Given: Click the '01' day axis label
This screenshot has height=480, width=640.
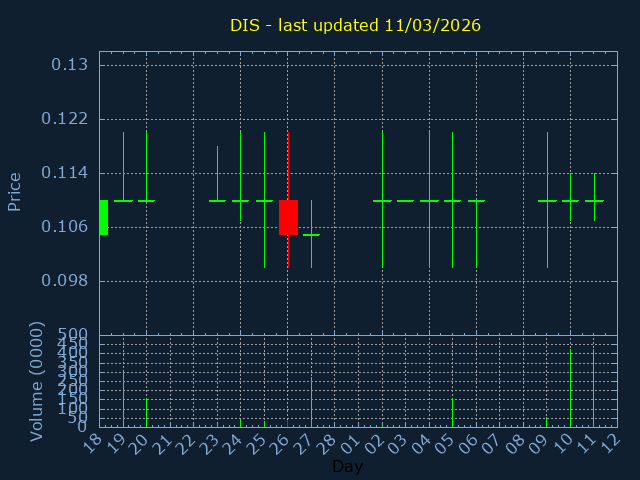Looking at the screenshot, I should pos(352,444).
